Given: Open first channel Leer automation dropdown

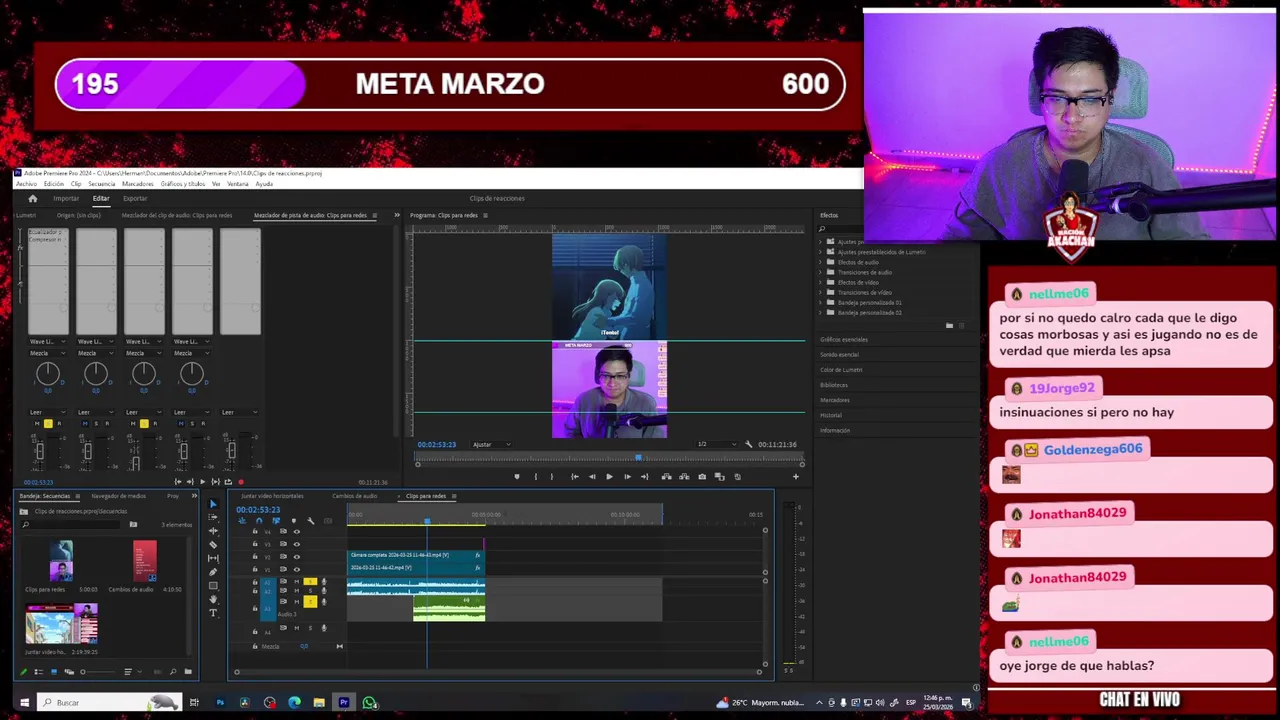Looking at the screenshot, I should click(47, 412).
